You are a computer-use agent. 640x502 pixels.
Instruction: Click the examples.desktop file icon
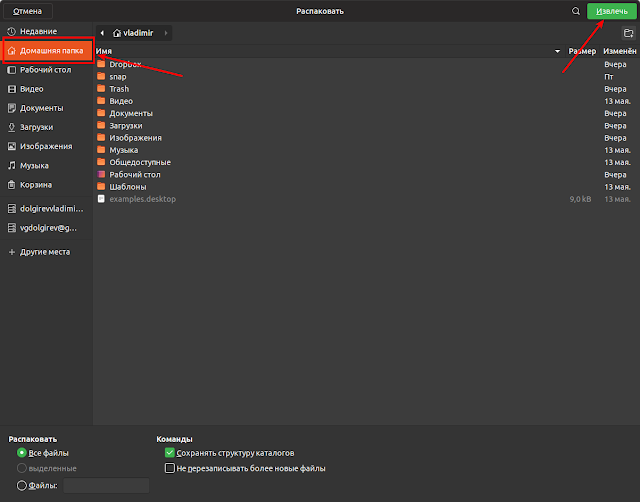[x=101, y=199]
